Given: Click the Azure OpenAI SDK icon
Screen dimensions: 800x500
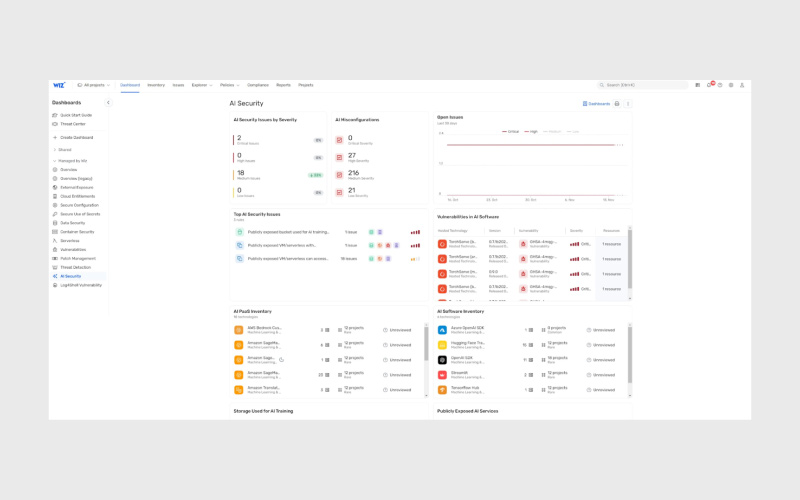Looking at the screenshot, I should tap(442, 329).
